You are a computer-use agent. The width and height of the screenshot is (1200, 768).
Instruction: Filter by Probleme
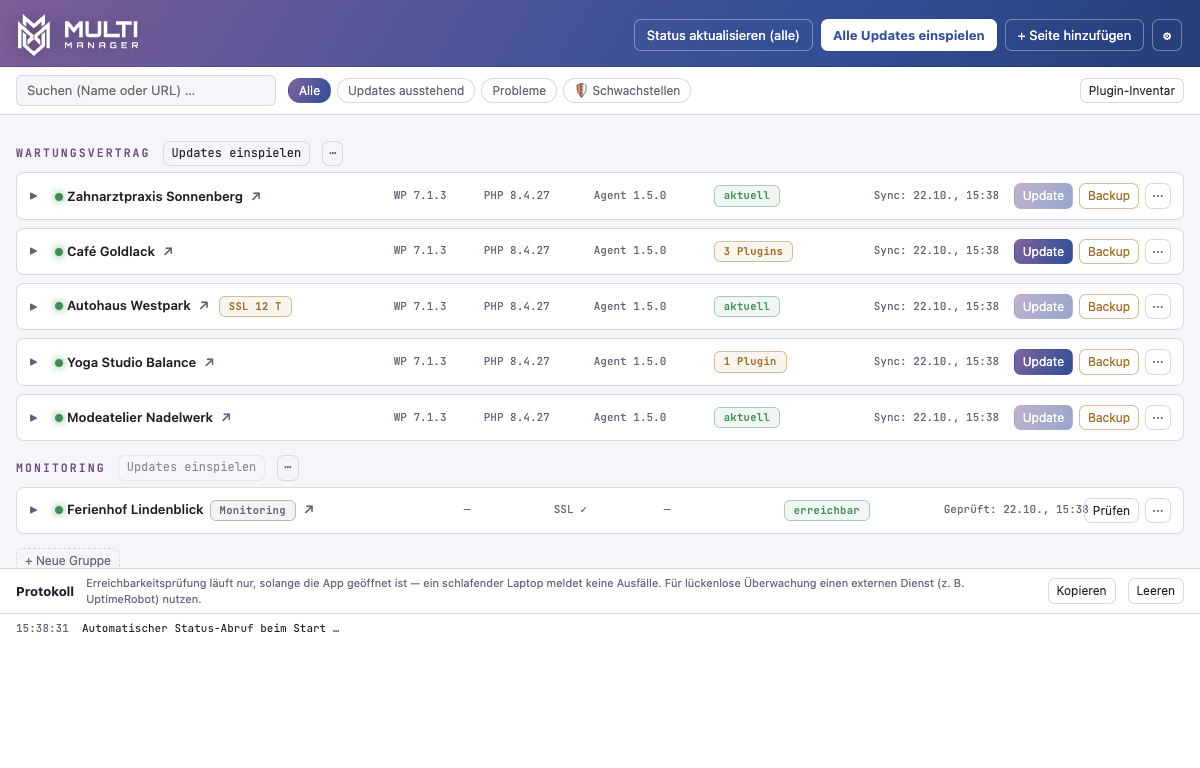[x=519, y=91]
